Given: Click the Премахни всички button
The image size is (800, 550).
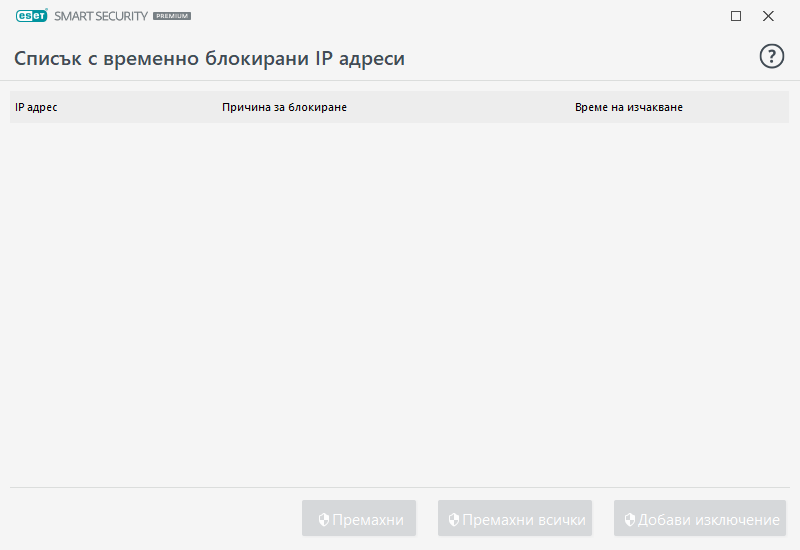Looking at the screenshot, I should [515, 518].
